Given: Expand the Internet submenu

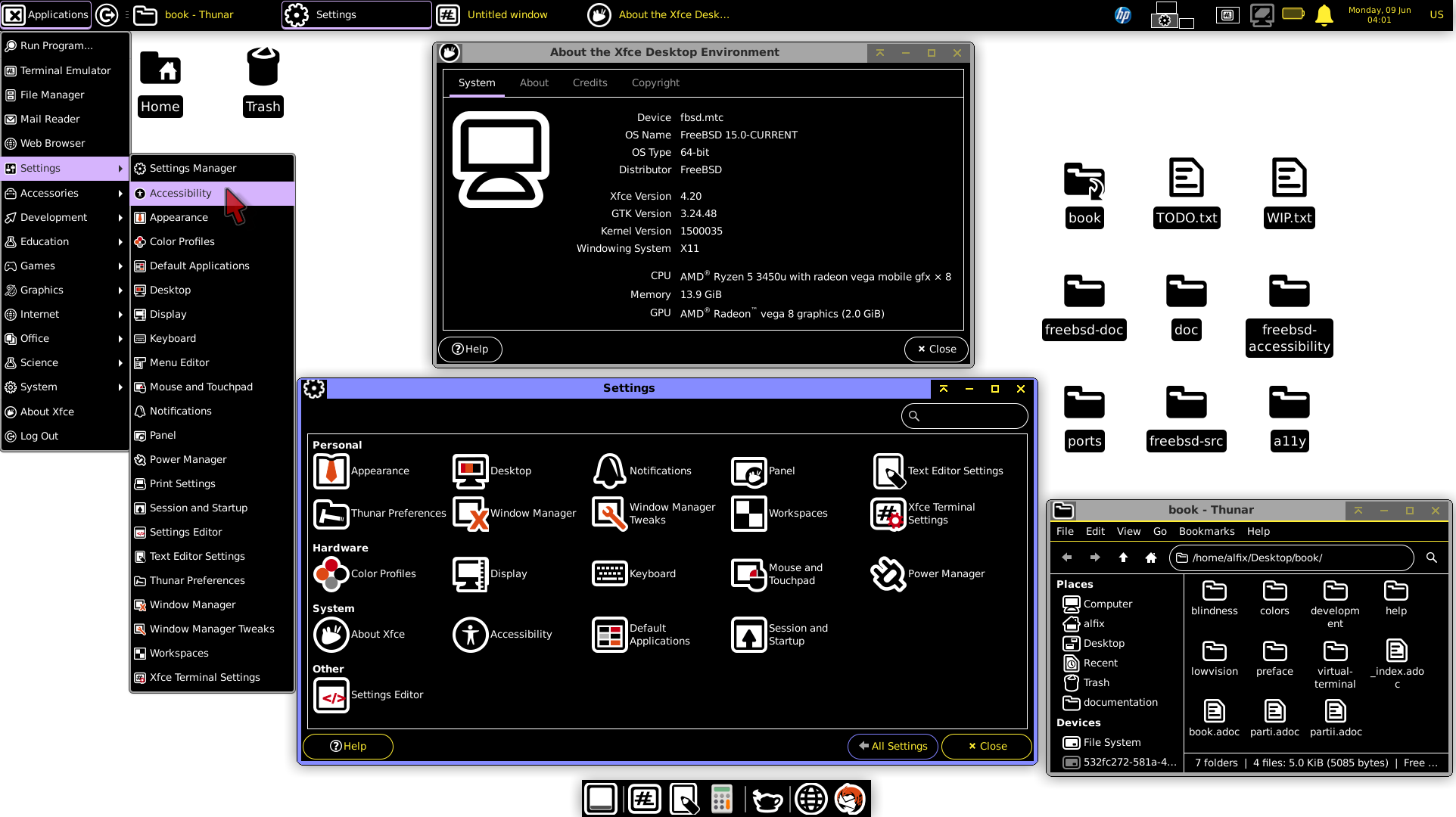Looking at the screenshot, I should click(x=65, y=314).
